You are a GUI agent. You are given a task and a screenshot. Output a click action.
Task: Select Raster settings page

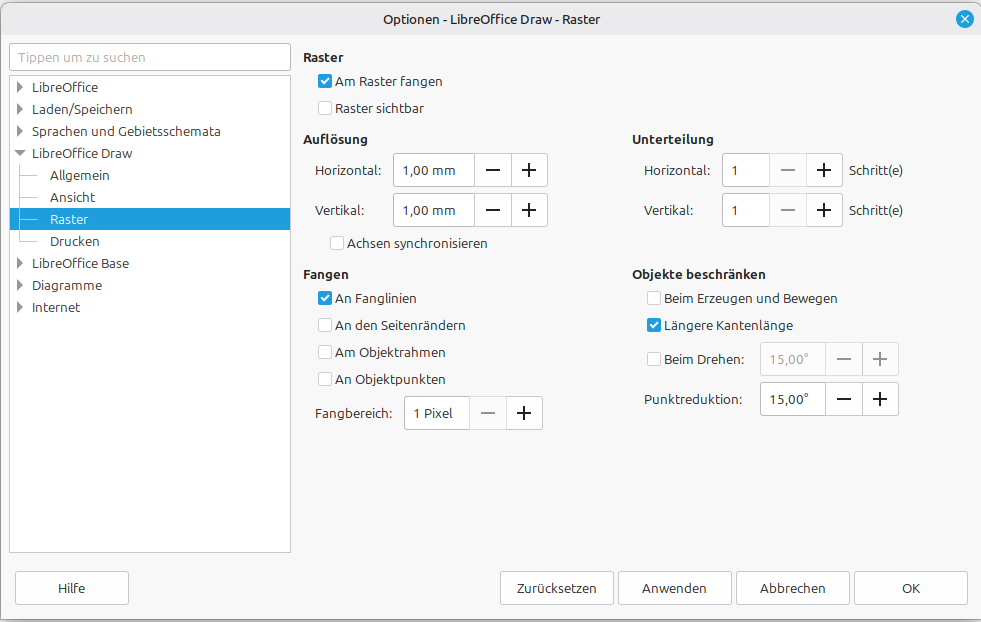pyautogui.click(x=150, y=219)
